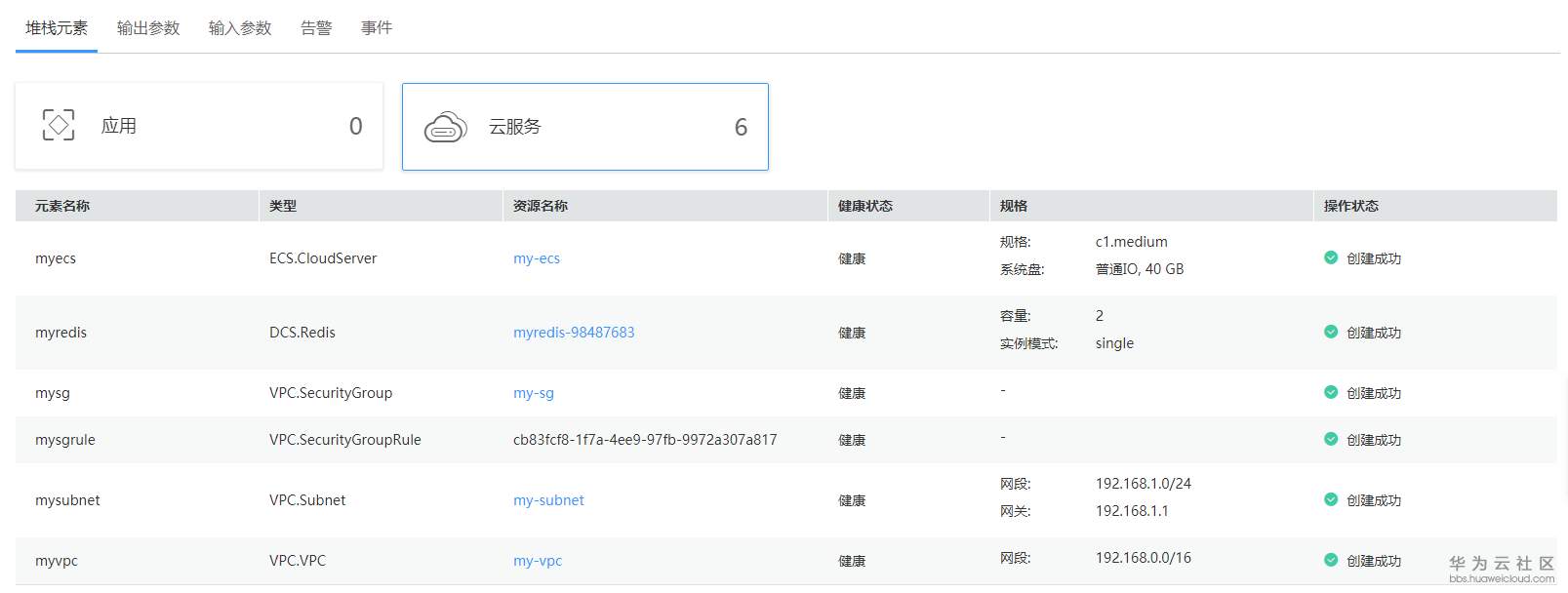
Task: Select the mysubnet element name
Action: click(67, 500)
